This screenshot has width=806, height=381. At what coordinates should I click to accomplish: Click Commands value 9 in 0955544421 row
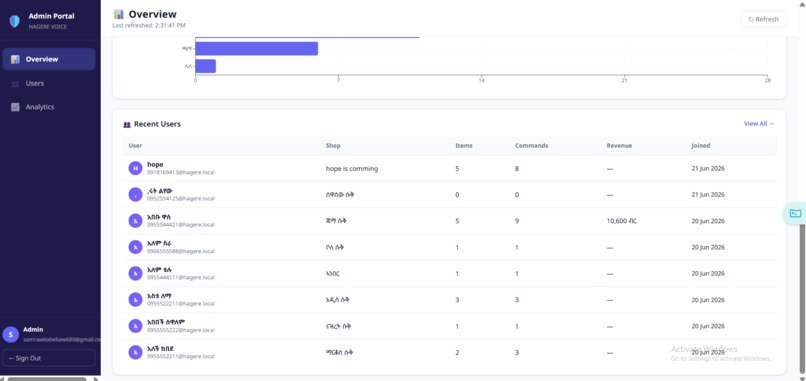[x=517, y=221]
